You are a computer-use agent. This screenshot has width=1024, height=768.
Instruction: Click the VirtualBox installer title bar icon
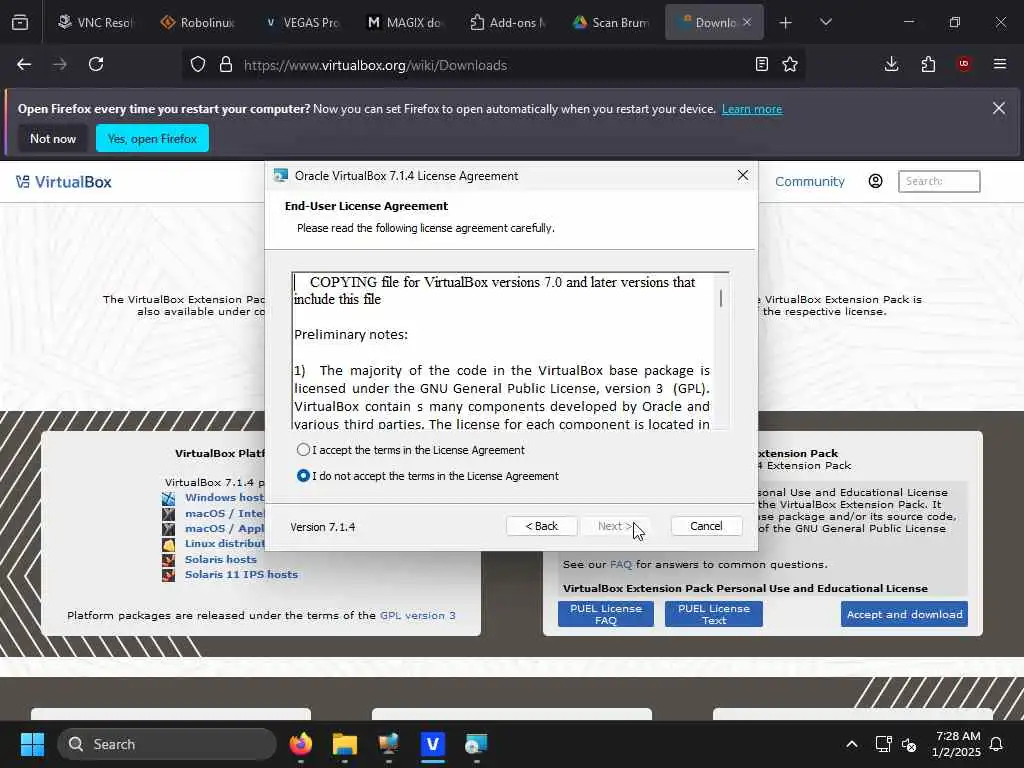281,176
